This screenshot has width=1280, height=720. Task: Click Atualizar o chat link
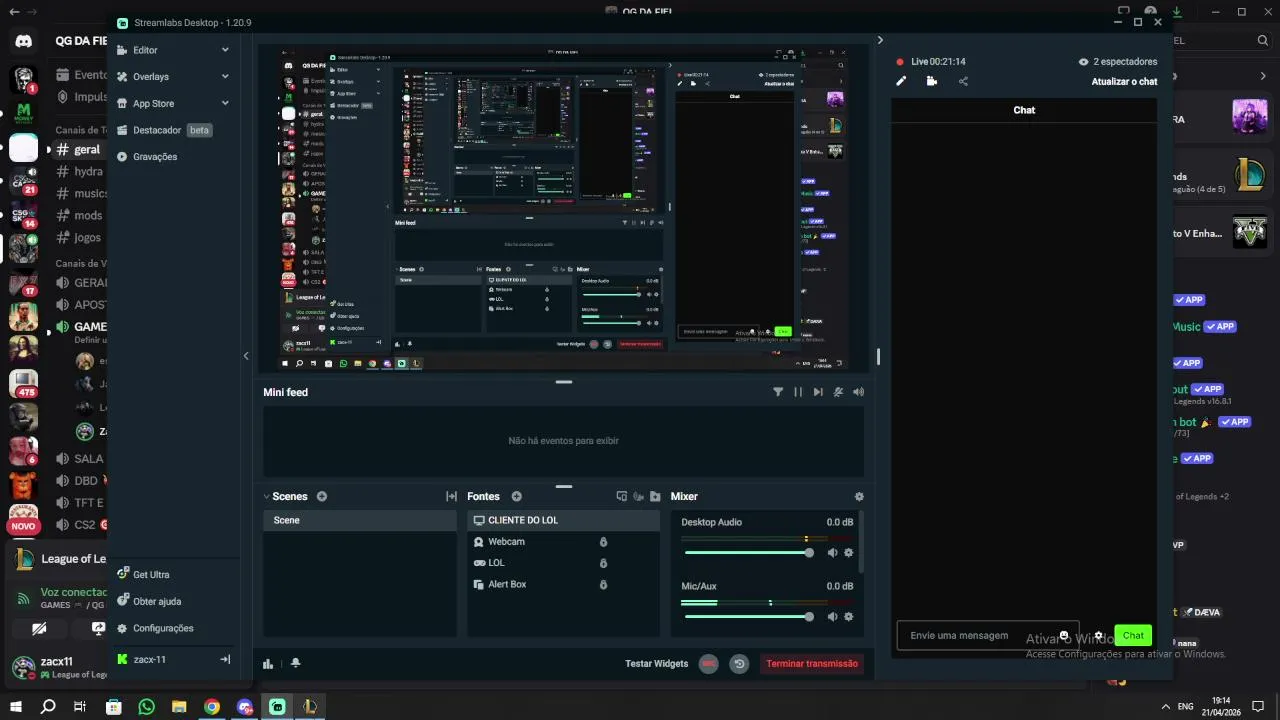tap(1124, 82)
